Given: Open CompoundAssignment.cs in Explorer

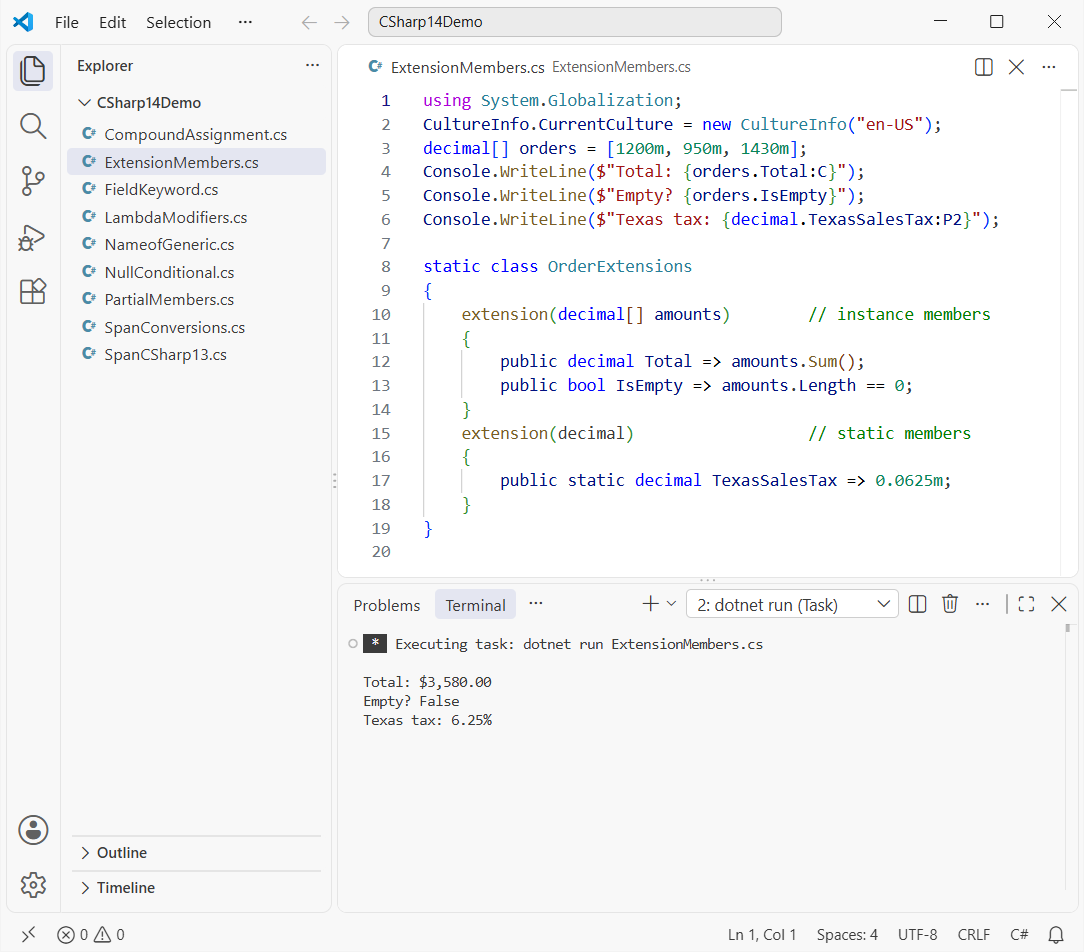Looking at the screenshot, I should click(x=196, y=134).
